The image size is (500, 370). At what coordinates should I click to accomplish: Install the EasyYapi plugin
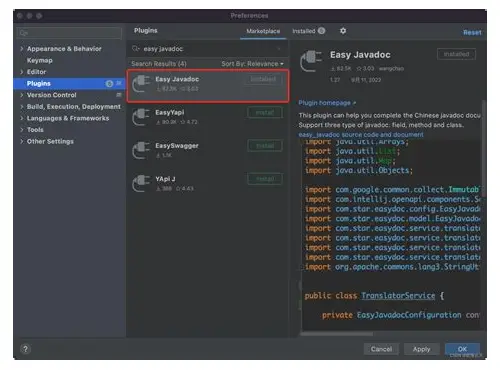265,113
